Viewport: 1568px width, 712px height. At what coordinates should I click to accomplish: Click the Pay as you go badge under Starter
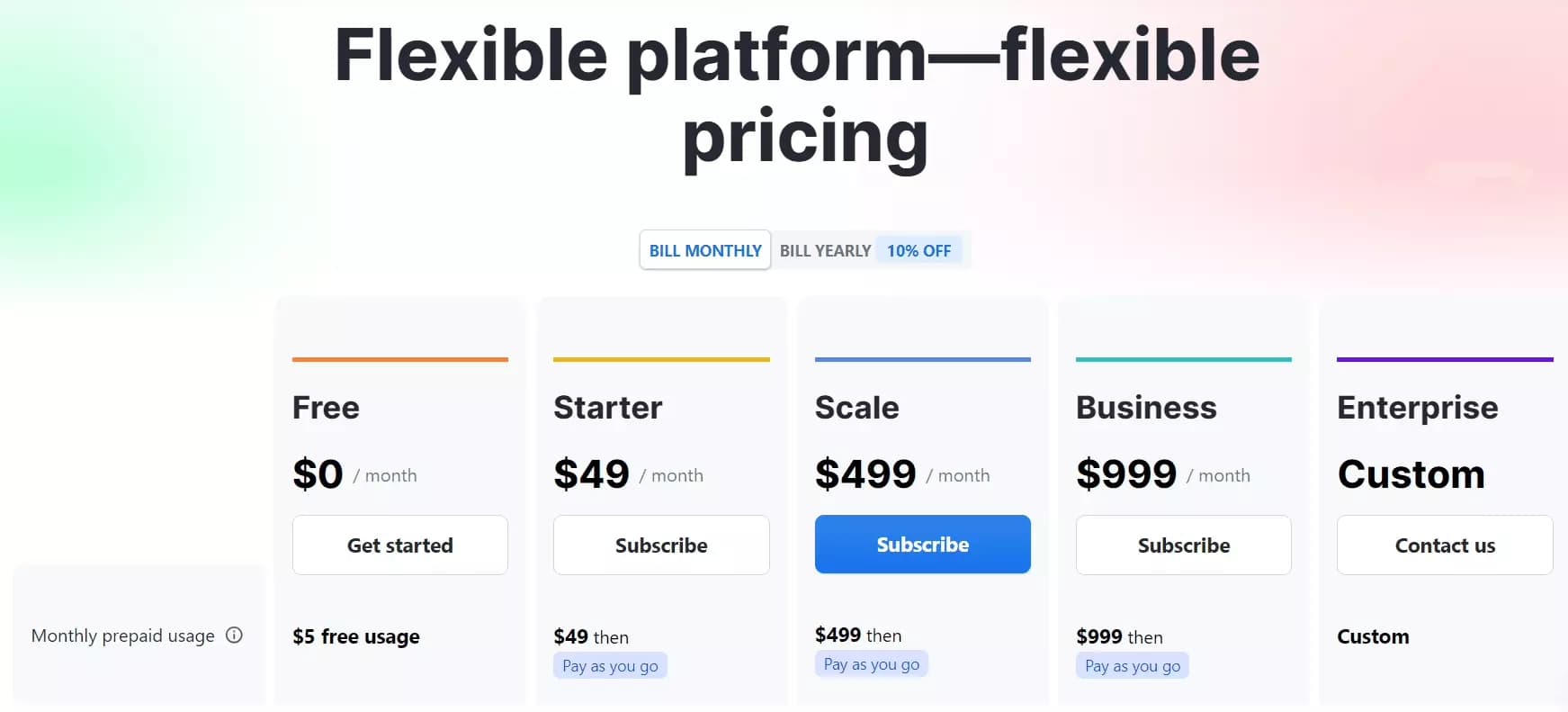tap(611, 665)
